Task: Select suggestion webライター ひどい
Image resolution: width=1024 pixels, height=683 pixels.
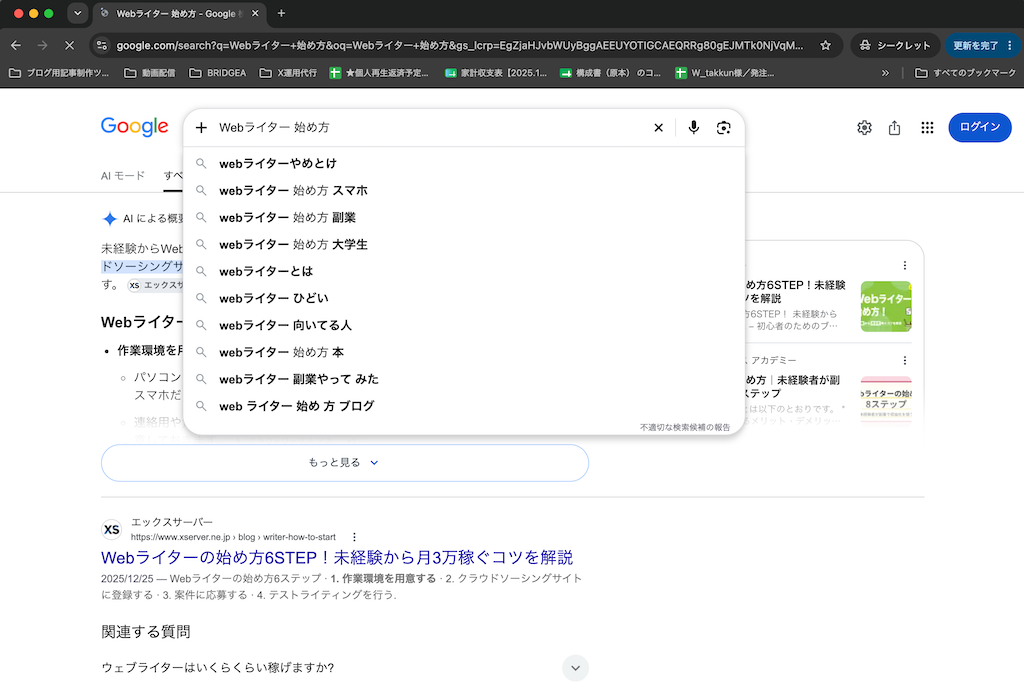Action: point(464,298)
